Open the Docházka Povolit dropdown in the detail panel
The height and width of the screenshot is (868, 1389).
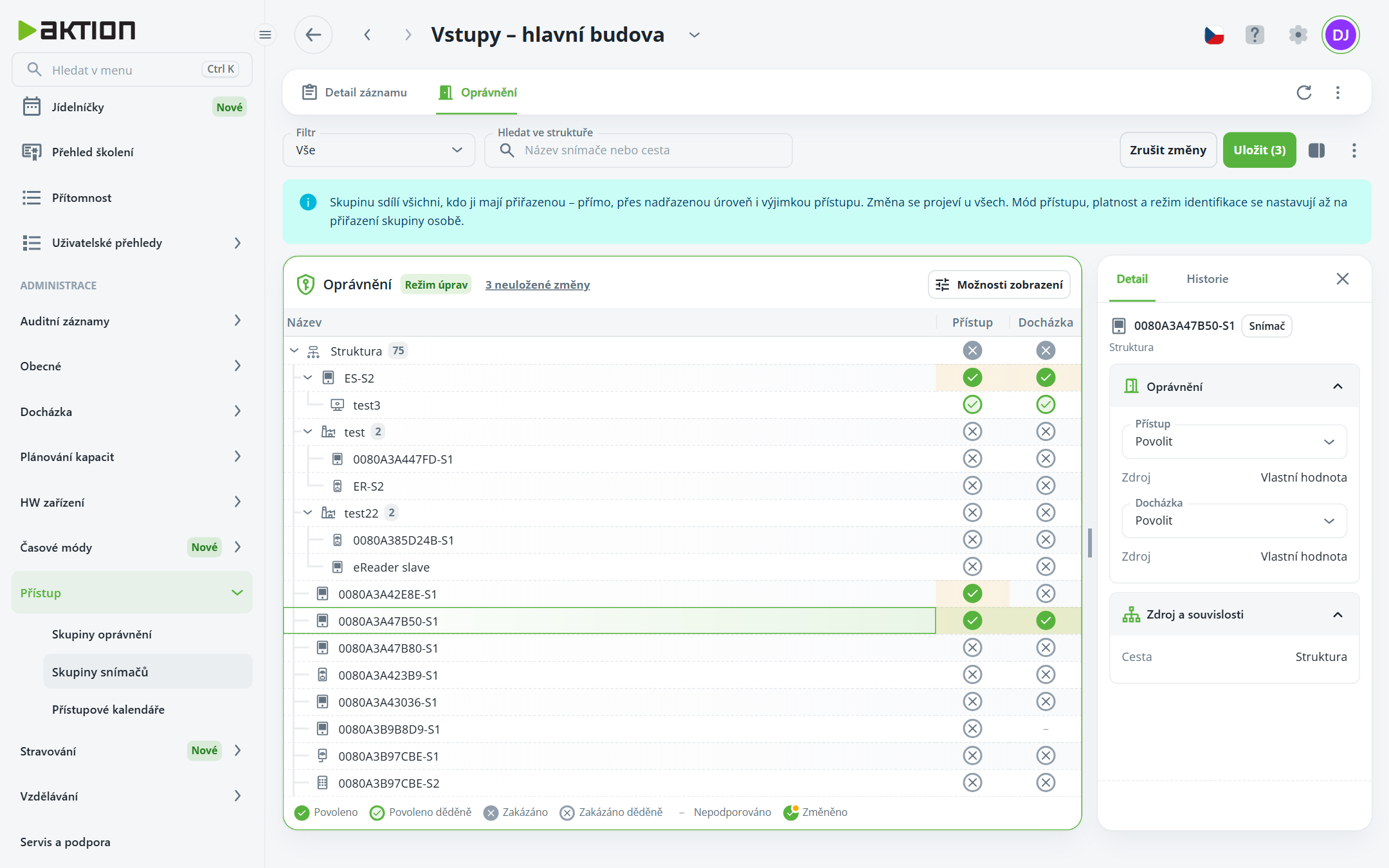pyautogui.click(x=1234, y=521)
